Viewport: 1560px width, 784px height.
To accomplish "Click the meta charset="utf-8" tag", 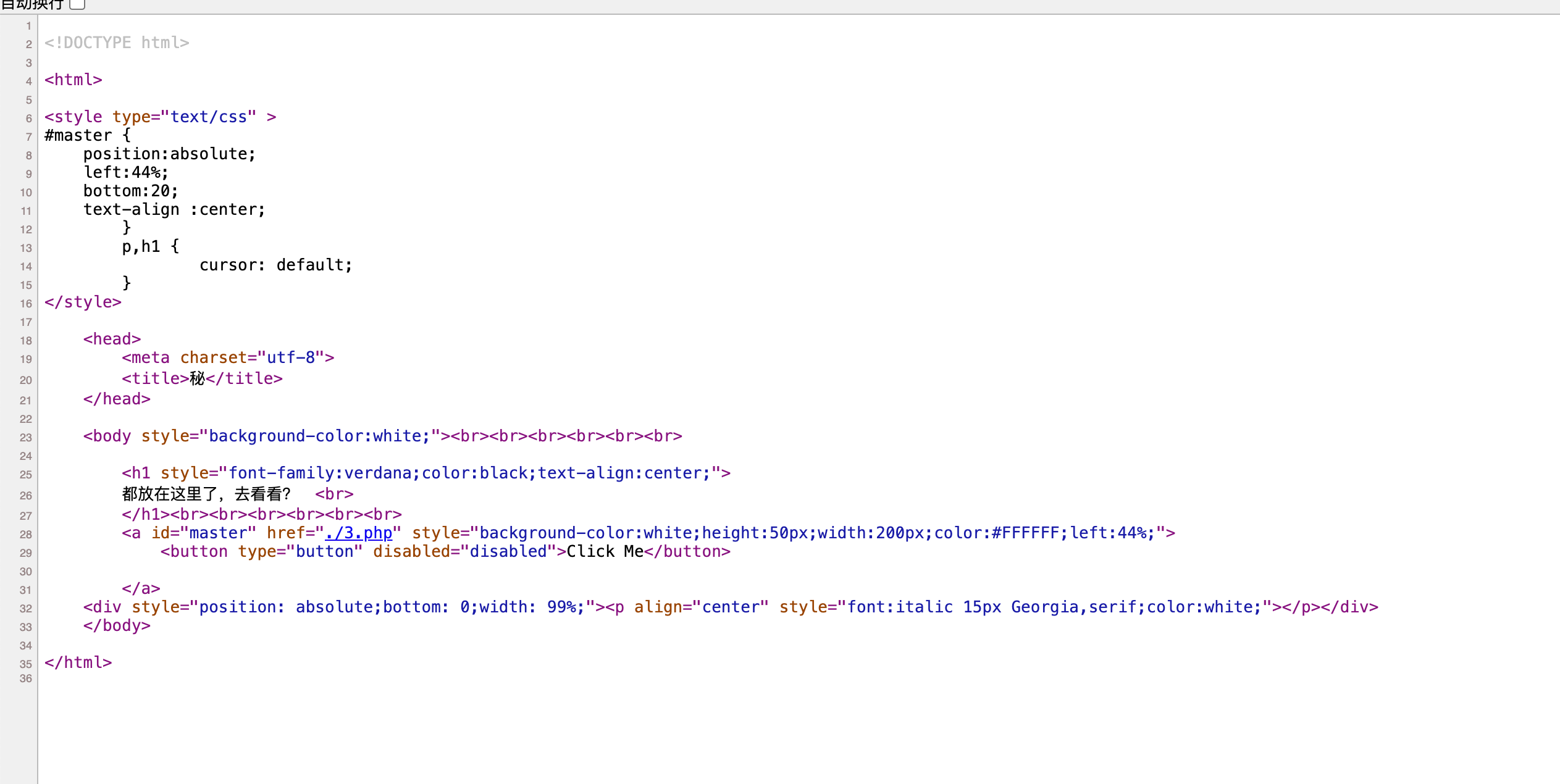I will click(228, 357).
